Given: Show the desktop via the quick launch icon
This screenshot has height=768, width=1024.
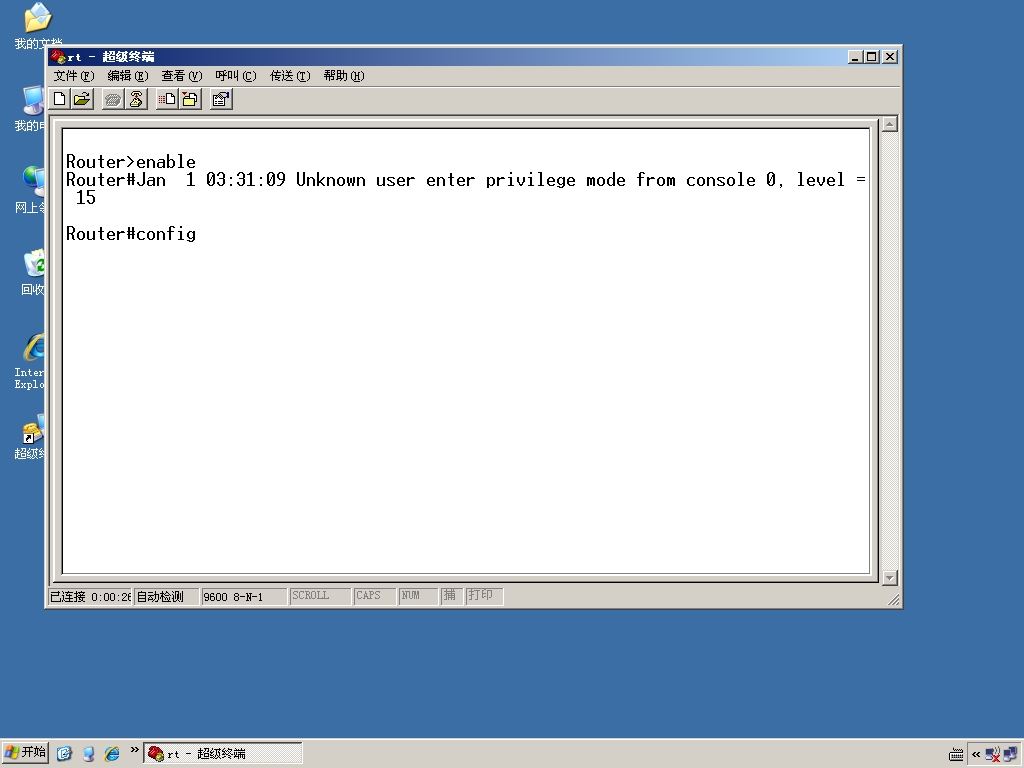Looking at the screenshot, I should (64, 754).
